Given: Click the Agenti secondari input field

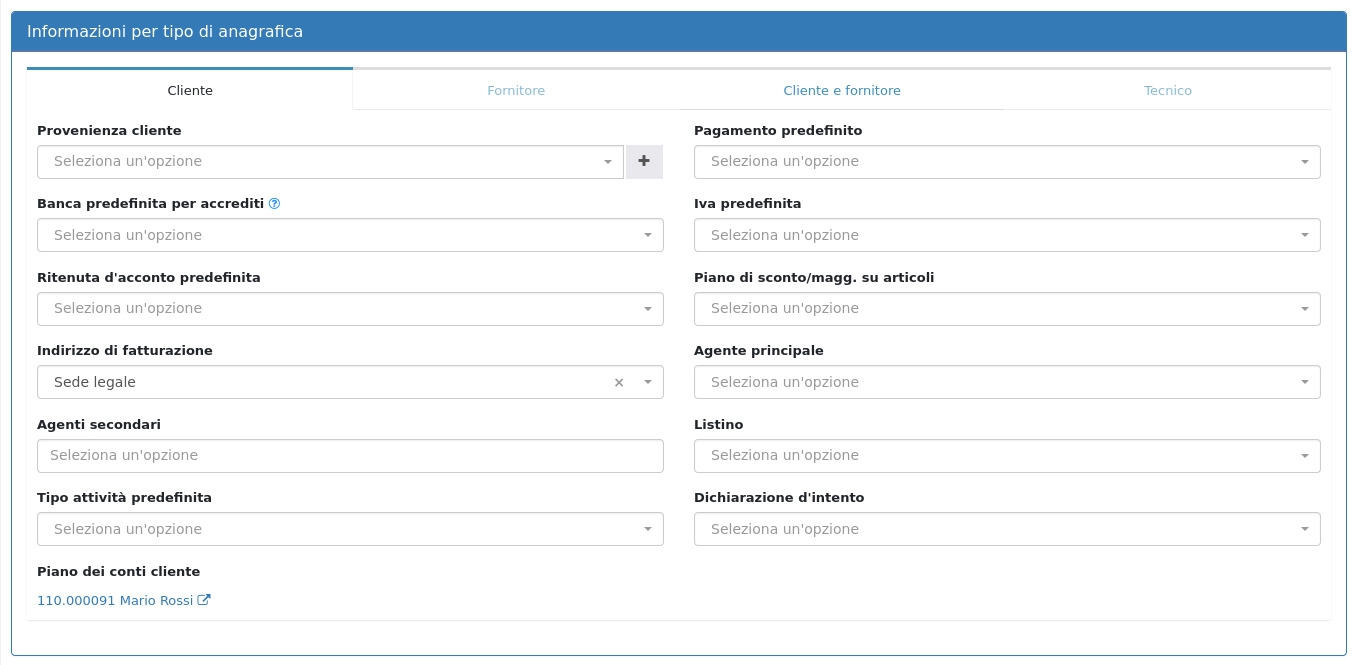Looking at the screenshot, I should click(350, 456).
